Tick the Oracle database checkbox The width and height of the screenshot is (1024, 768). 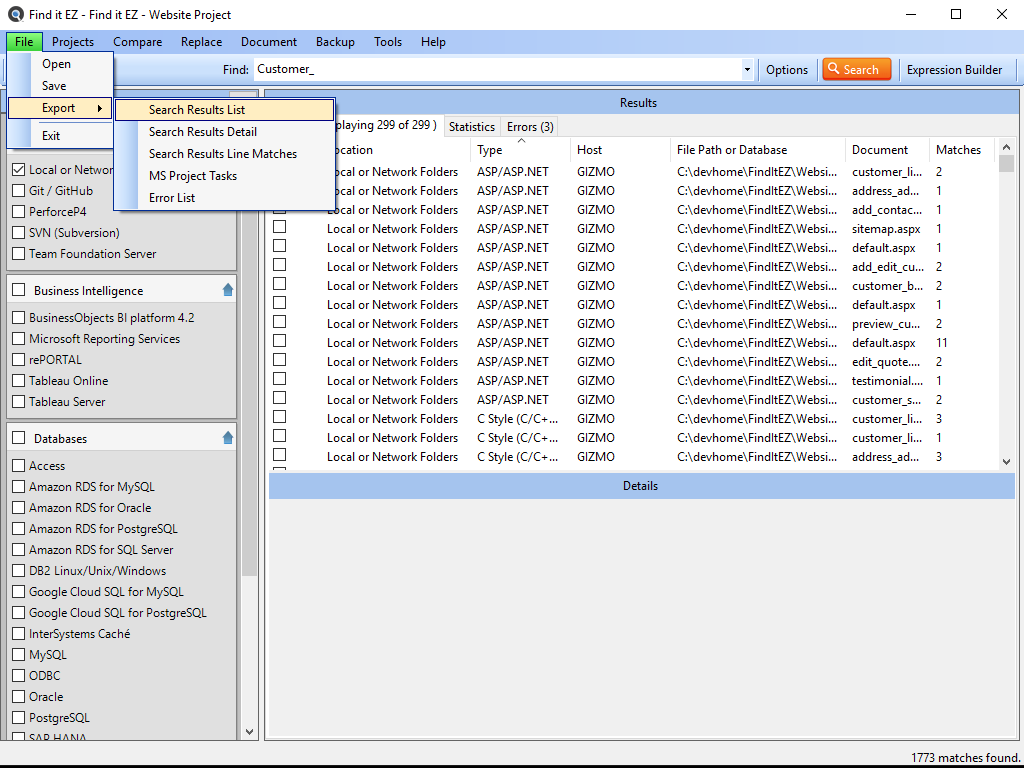click(19, 696)
